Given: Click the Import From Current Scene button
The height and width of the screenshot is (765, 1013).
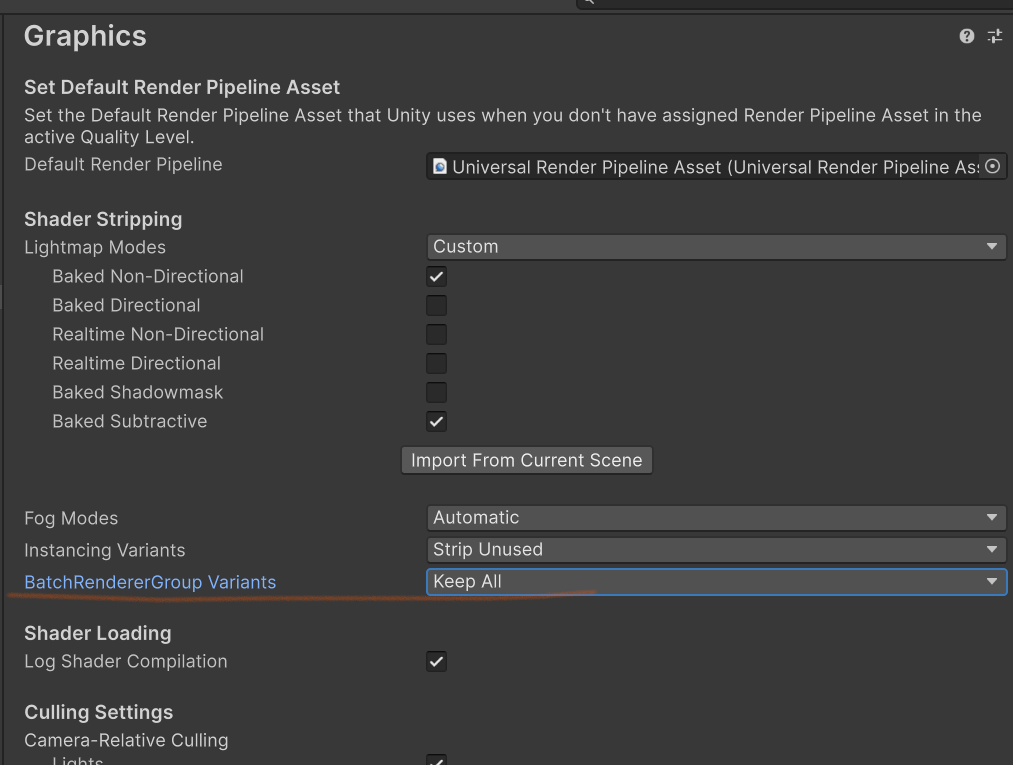Looking at the screenshot, I should [527, 460].
